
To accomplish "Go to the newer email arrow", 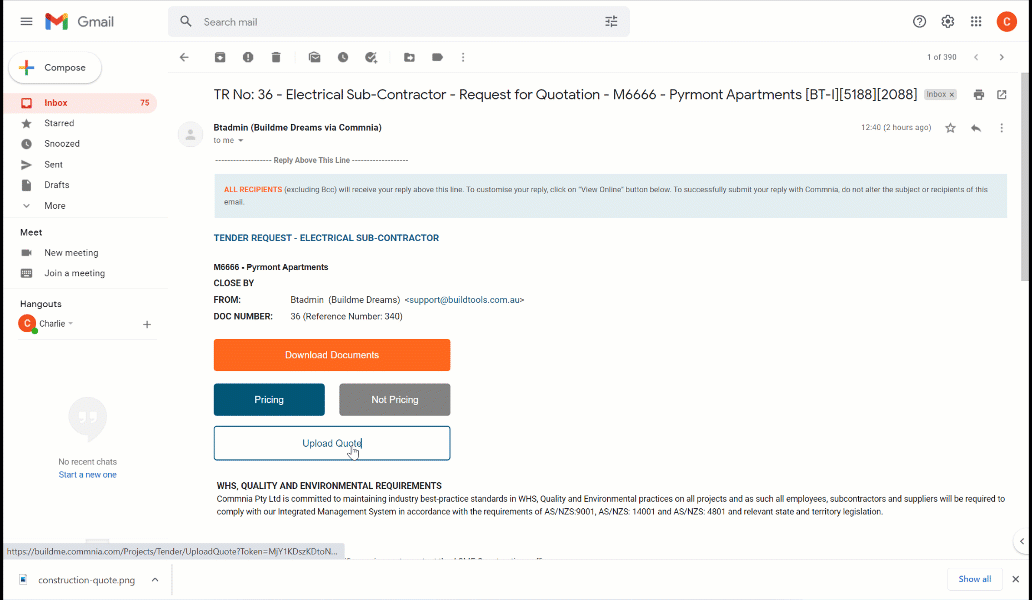I will click(x=976, y=57).
